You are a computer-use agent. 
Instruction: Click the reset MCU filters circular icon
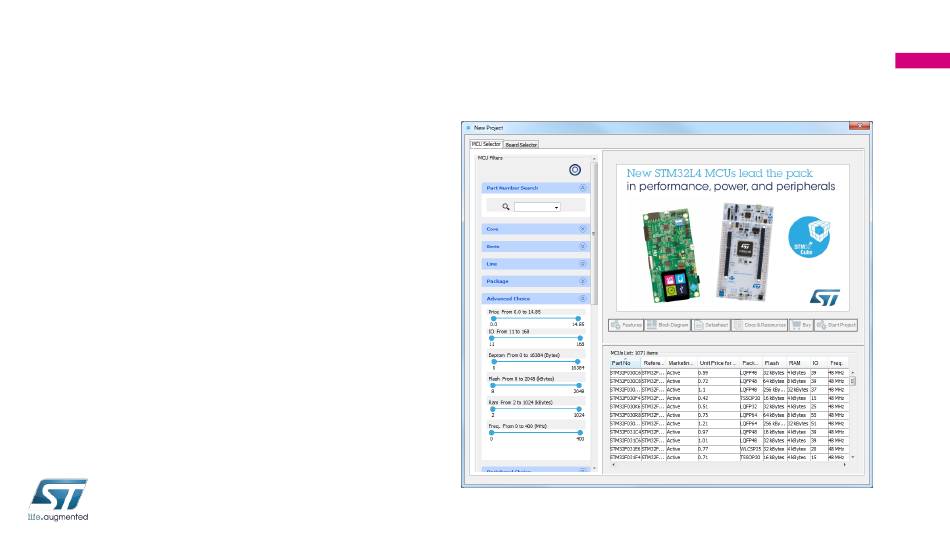(575, 170)
